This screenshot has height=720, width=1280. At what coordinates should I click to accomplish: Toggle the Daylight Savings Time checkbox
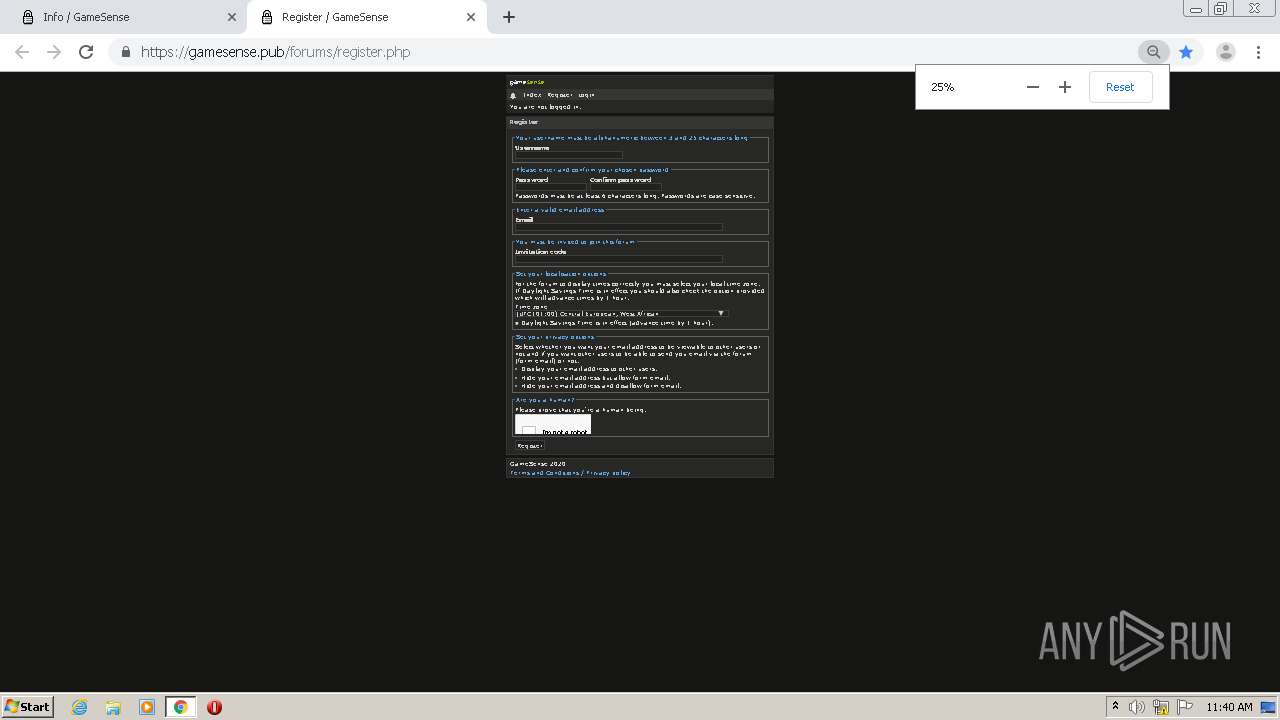[517, 323]
